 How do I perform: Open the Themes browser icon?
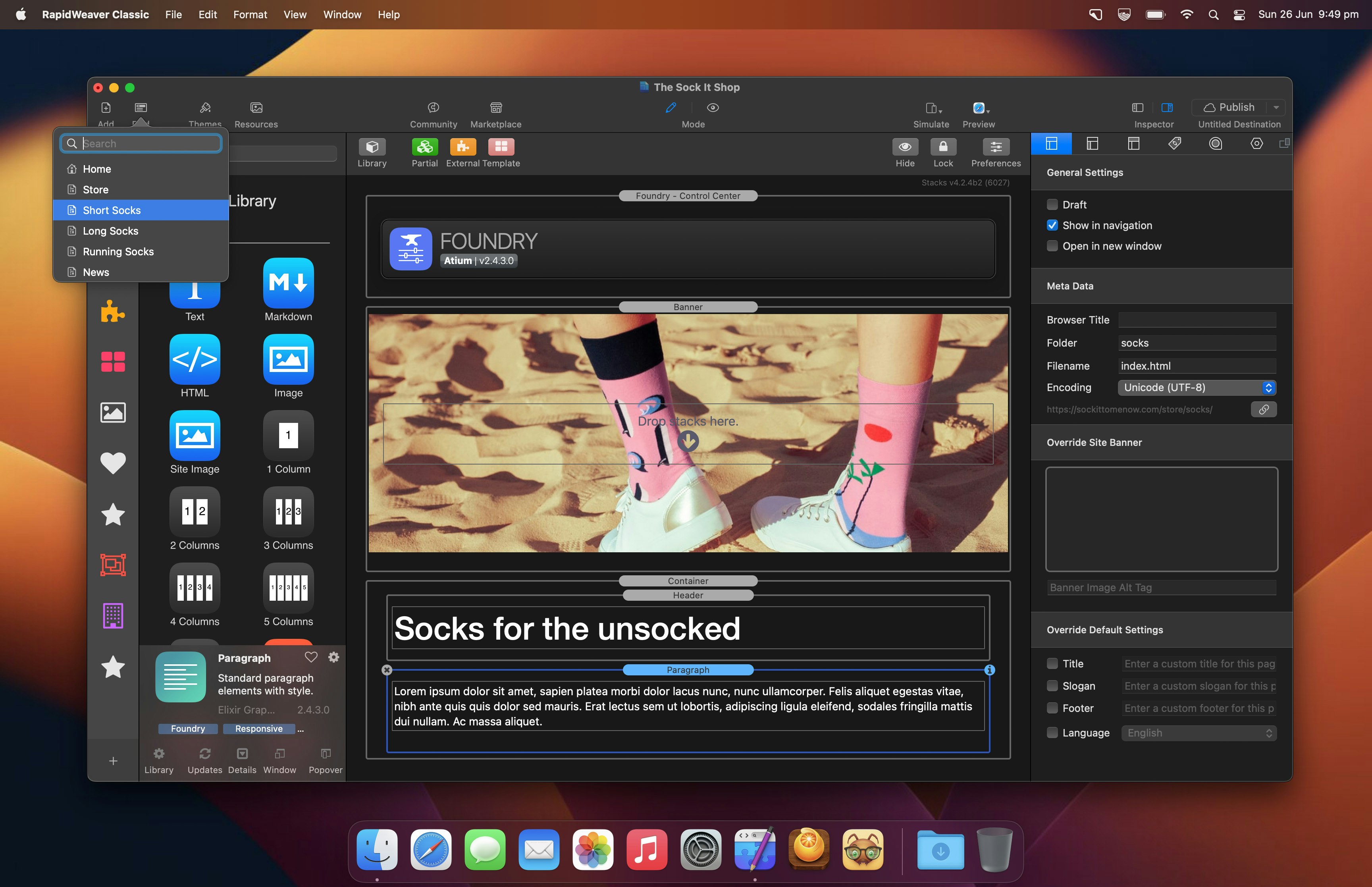(205, 108)
